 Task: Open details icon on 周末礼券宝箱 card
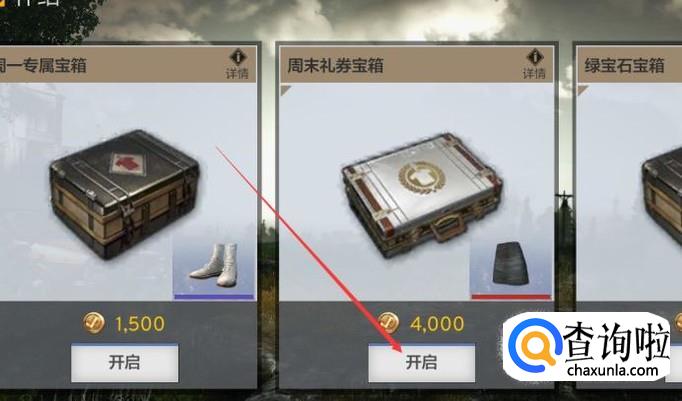[535, 64]
